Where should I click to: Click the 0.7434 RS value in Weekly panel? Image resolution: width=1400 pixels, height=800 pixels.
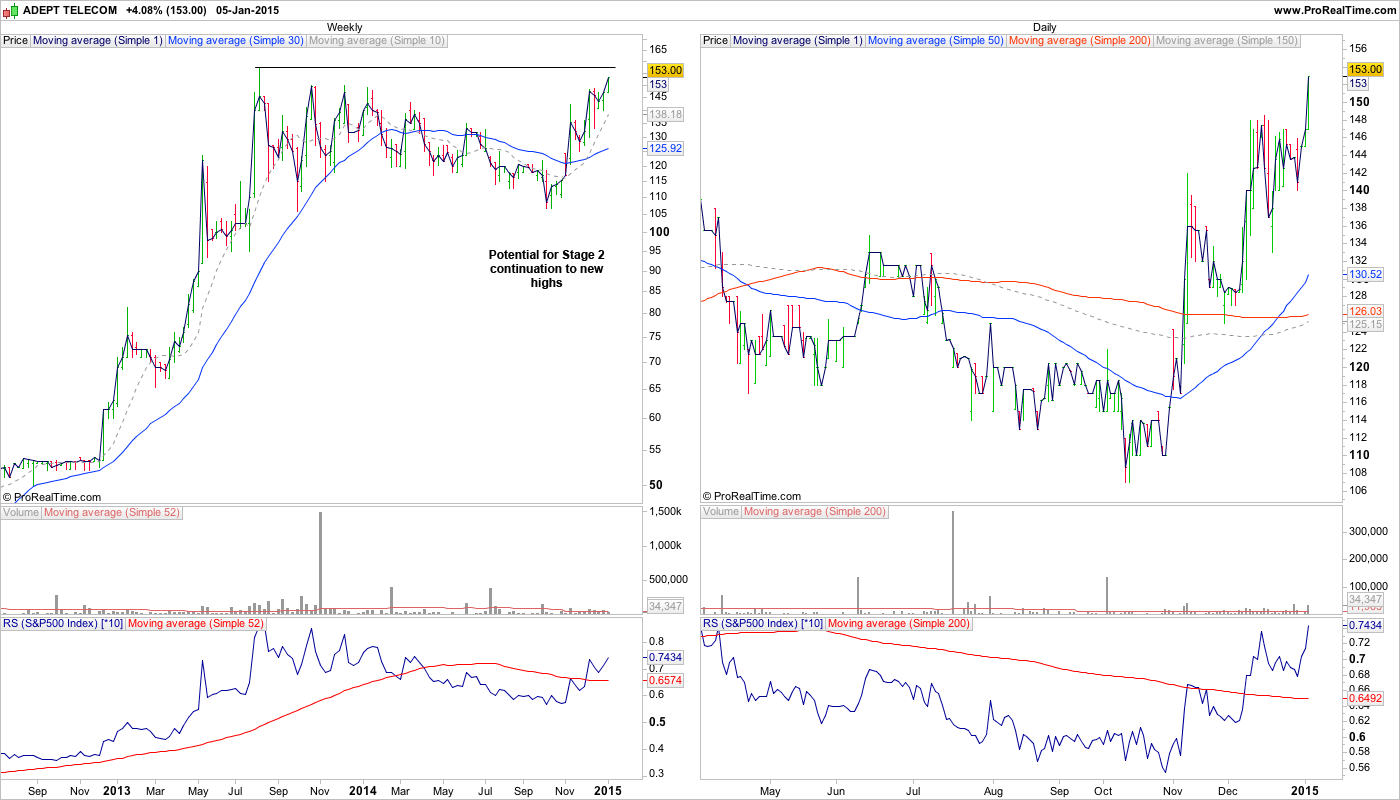pos(665,657)
